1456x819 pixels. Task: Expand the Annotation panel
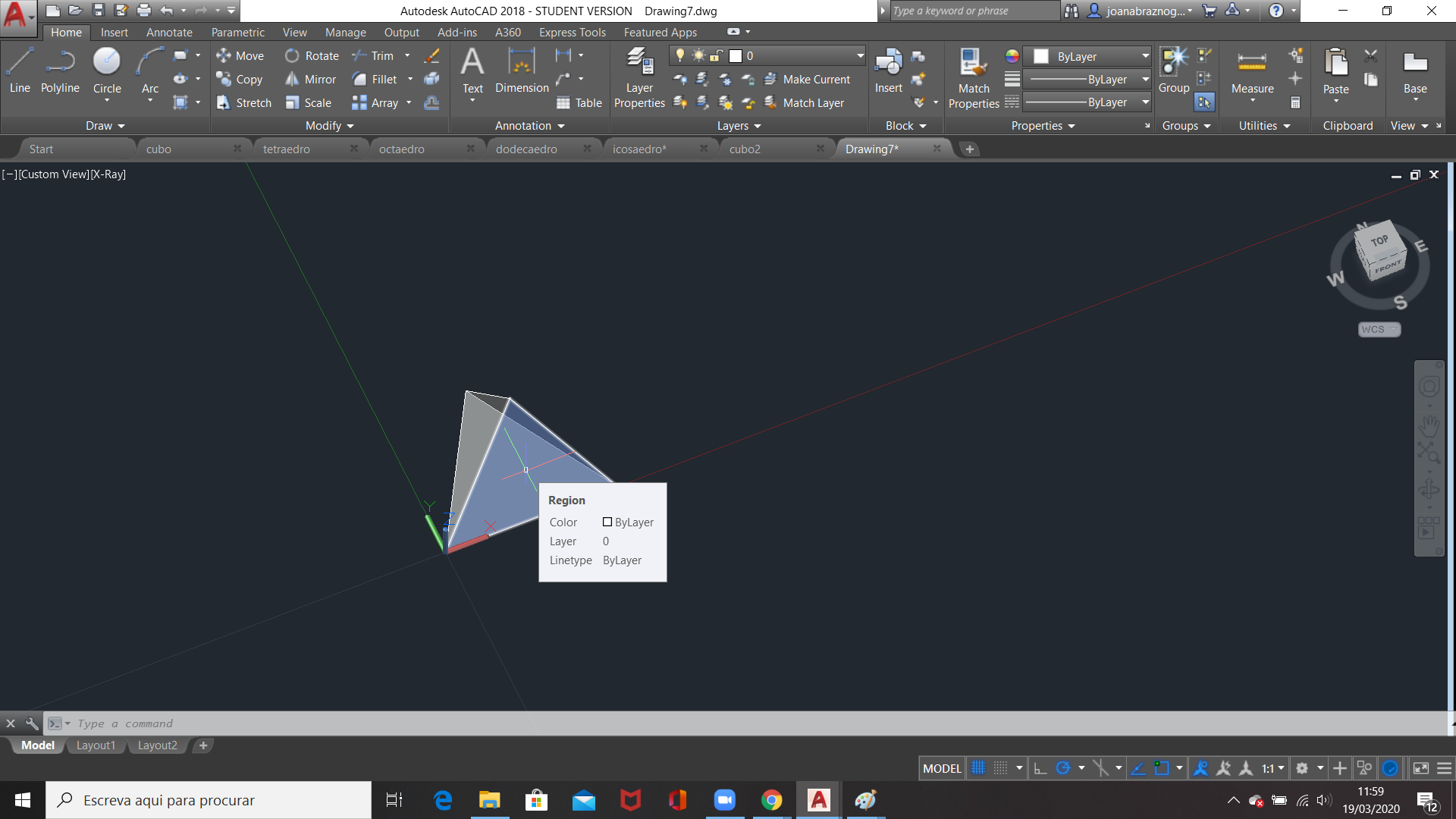529,126
